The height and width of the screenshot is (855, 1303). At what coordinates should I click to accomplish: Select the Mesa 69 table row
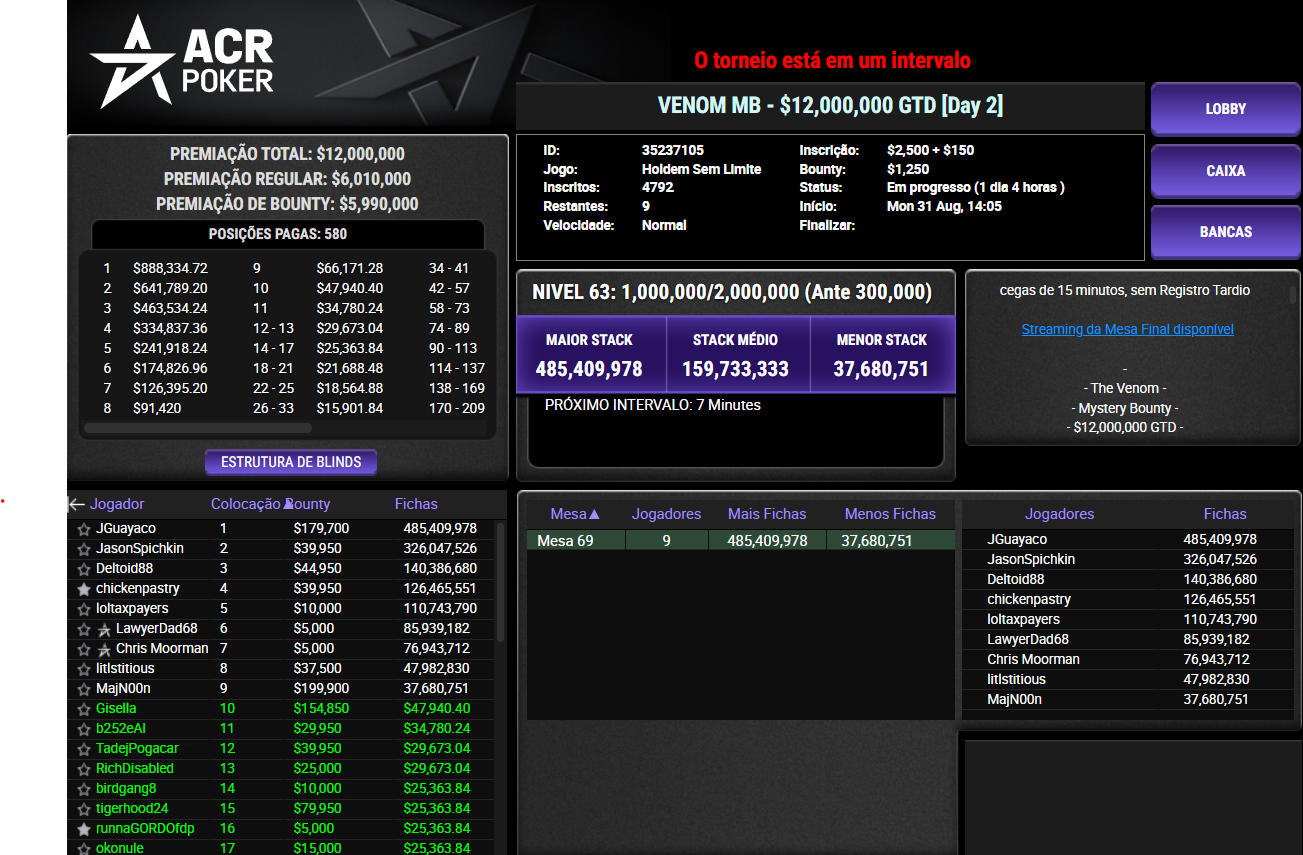741,540
